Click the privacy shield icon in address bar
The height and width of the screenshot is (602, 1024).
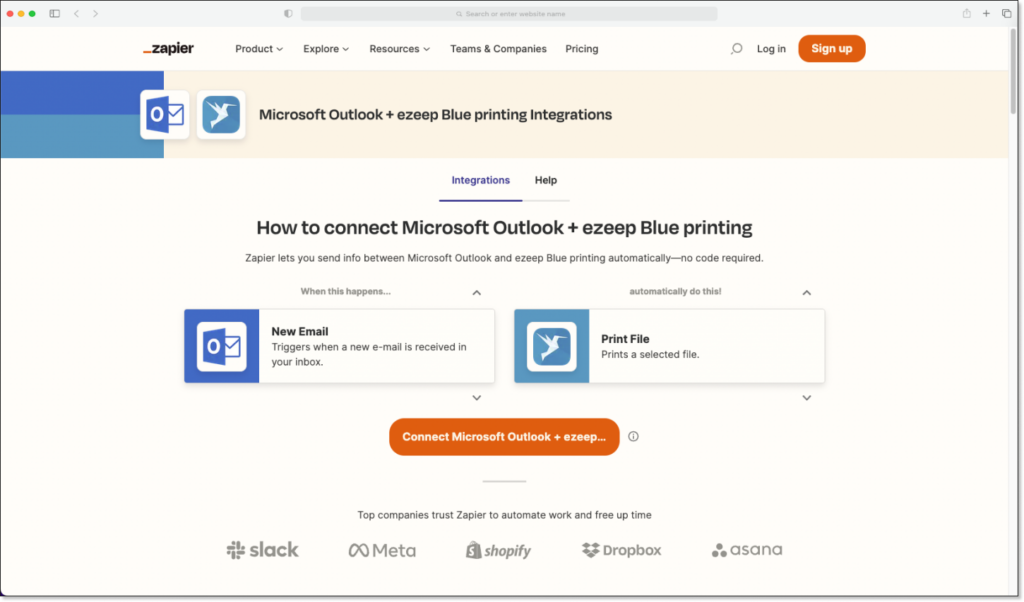[288, 14]
